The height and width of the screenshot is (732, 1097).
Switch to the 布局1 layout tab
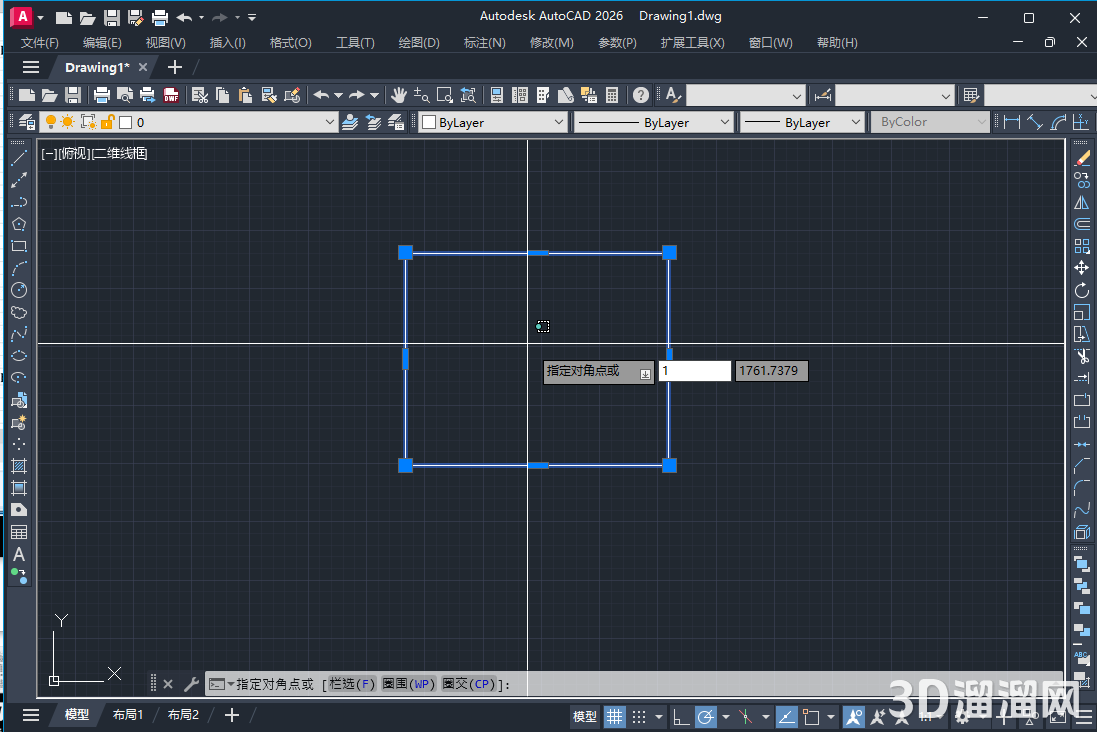point(128,715)
